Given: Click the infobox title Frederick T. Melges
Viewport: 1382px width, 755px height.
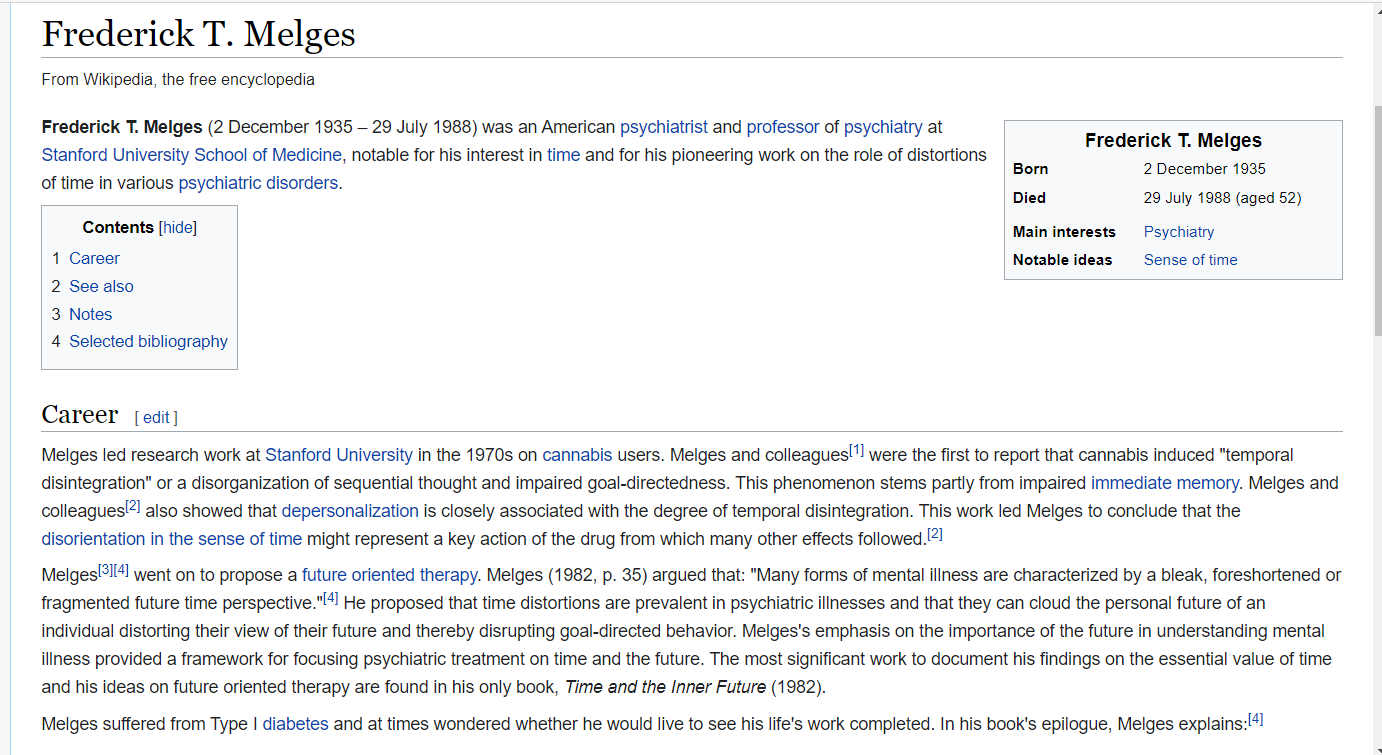Looking at the screenshot, I should click(1173, 141).
